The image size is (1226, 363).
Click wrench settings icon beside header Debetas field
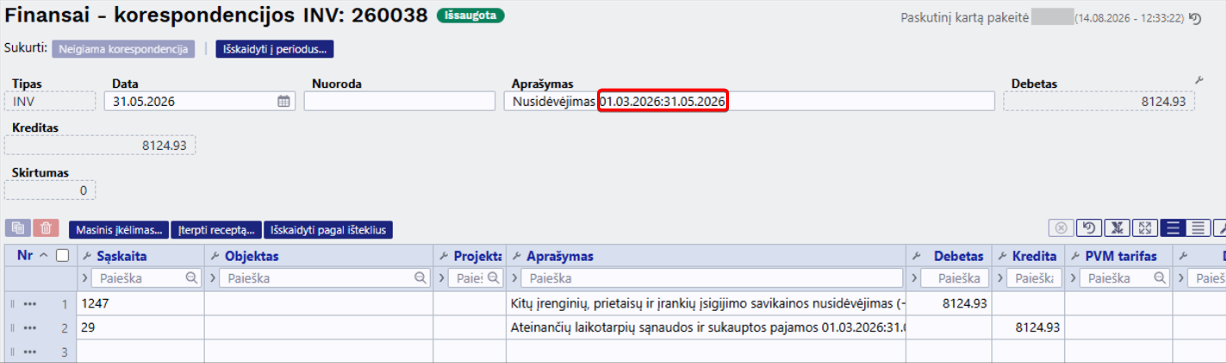tap(1199, 79)
